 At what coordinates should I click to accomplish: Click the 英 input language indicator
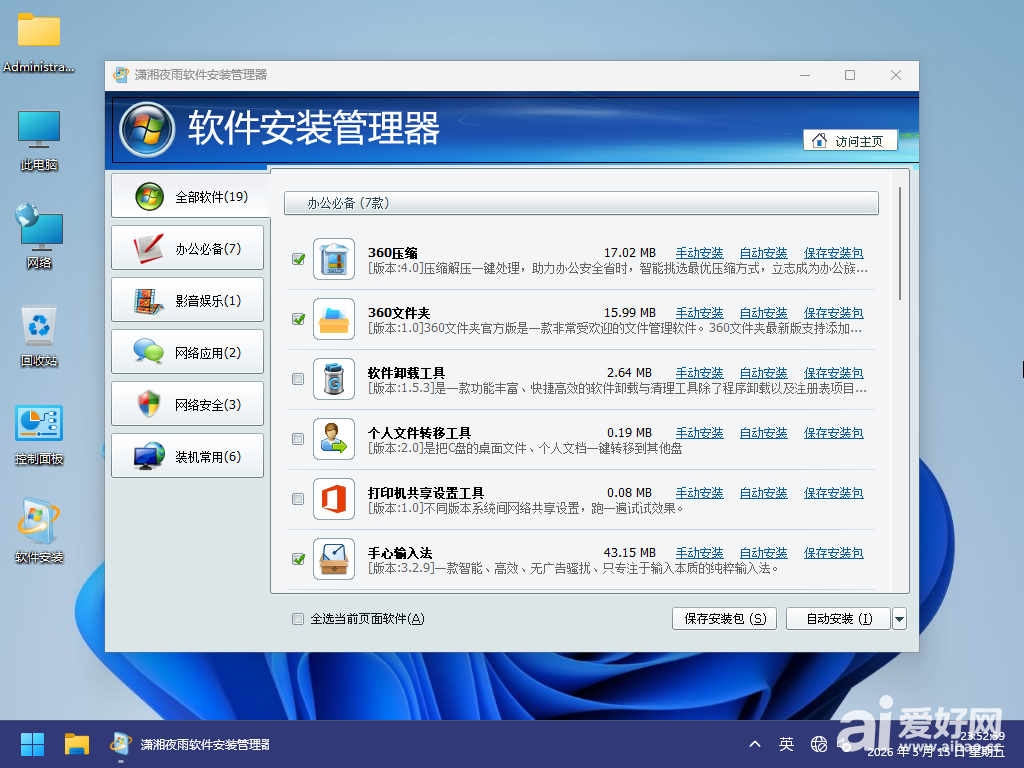786,744
